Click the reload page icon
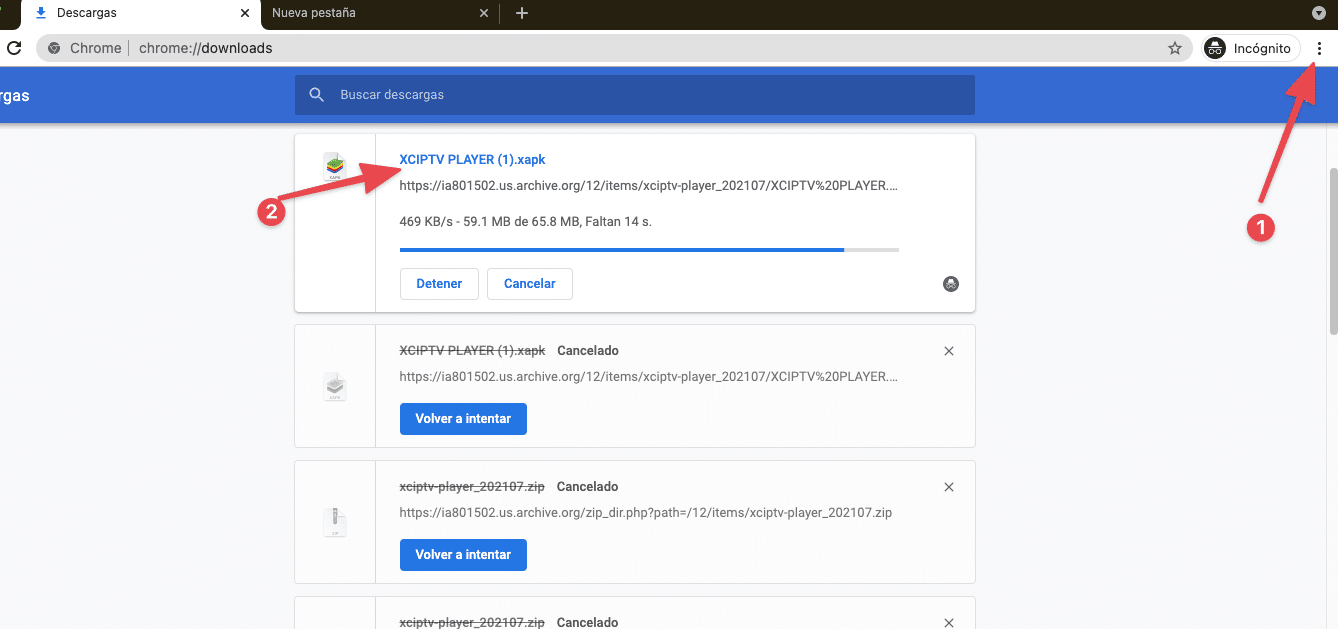The height and width of the screenshot is (629, 1338). [x=14, y=48]
